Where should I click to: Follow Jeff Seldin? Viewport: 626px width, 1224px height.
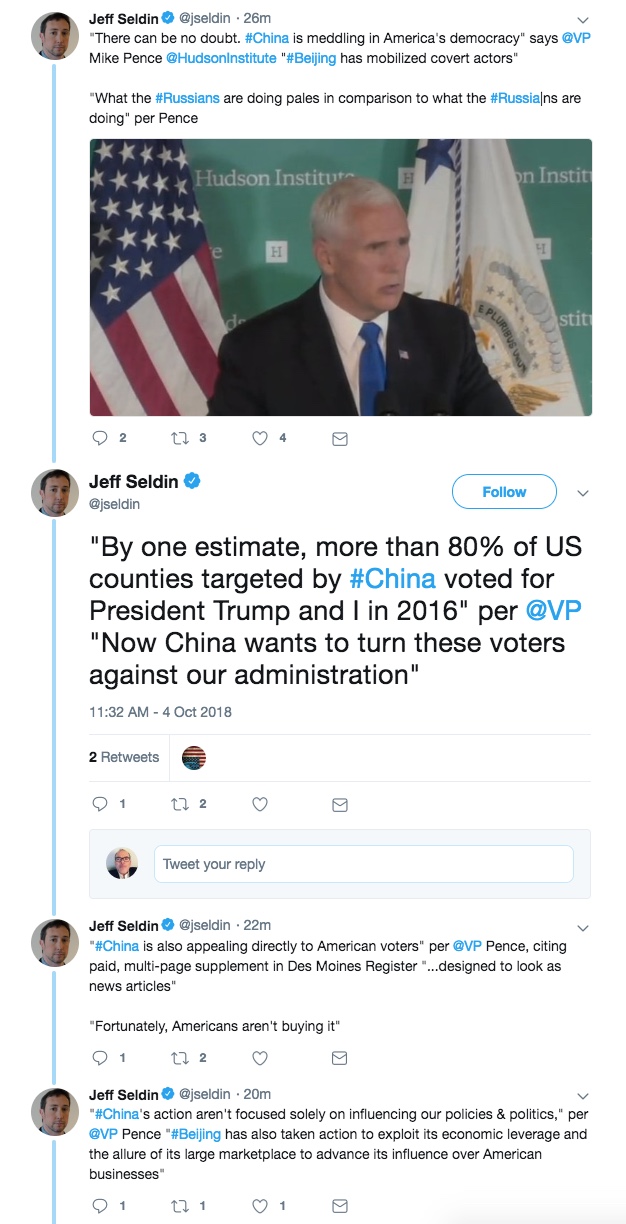tap(504, 492)
